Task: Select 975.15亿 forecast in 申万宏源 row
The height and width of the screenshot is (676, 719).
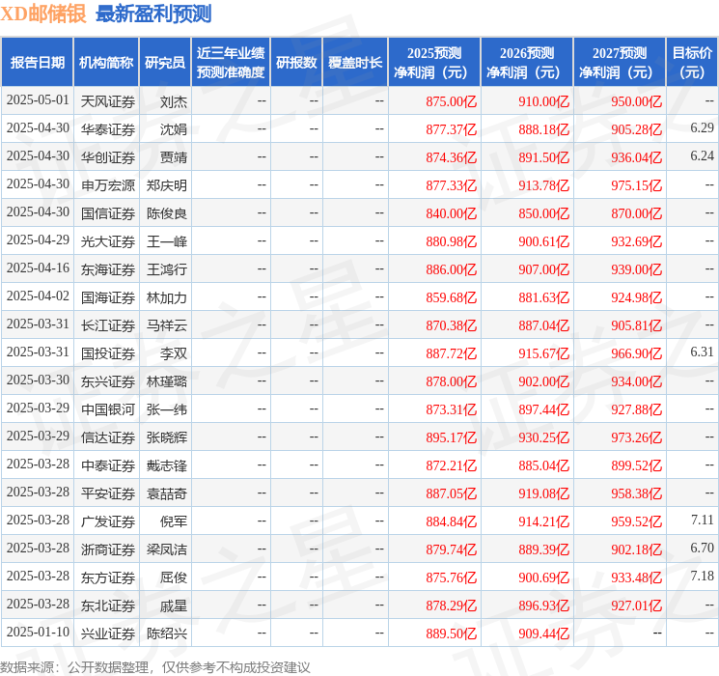Action: [x=636, y=185]
